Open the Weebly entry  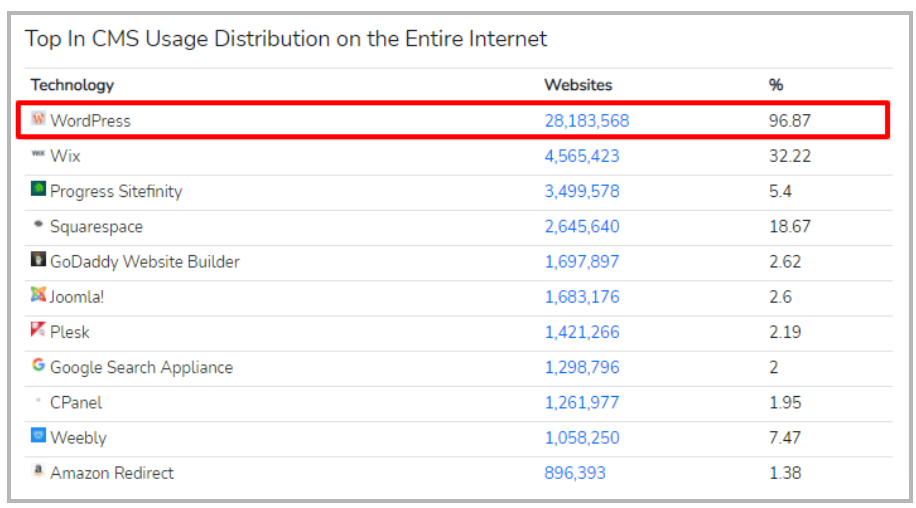[78, 438]
